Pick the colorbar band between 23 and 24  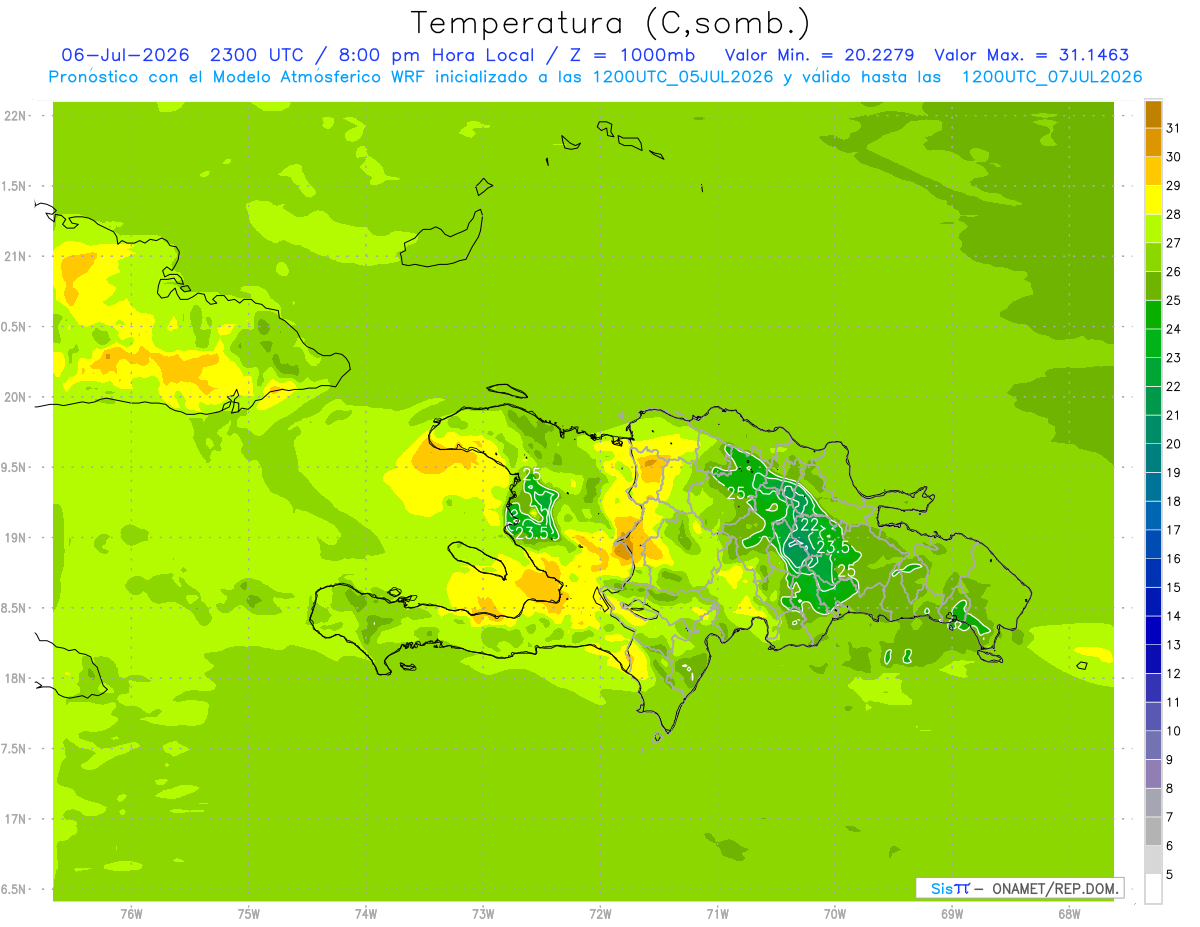(1153, 344)
